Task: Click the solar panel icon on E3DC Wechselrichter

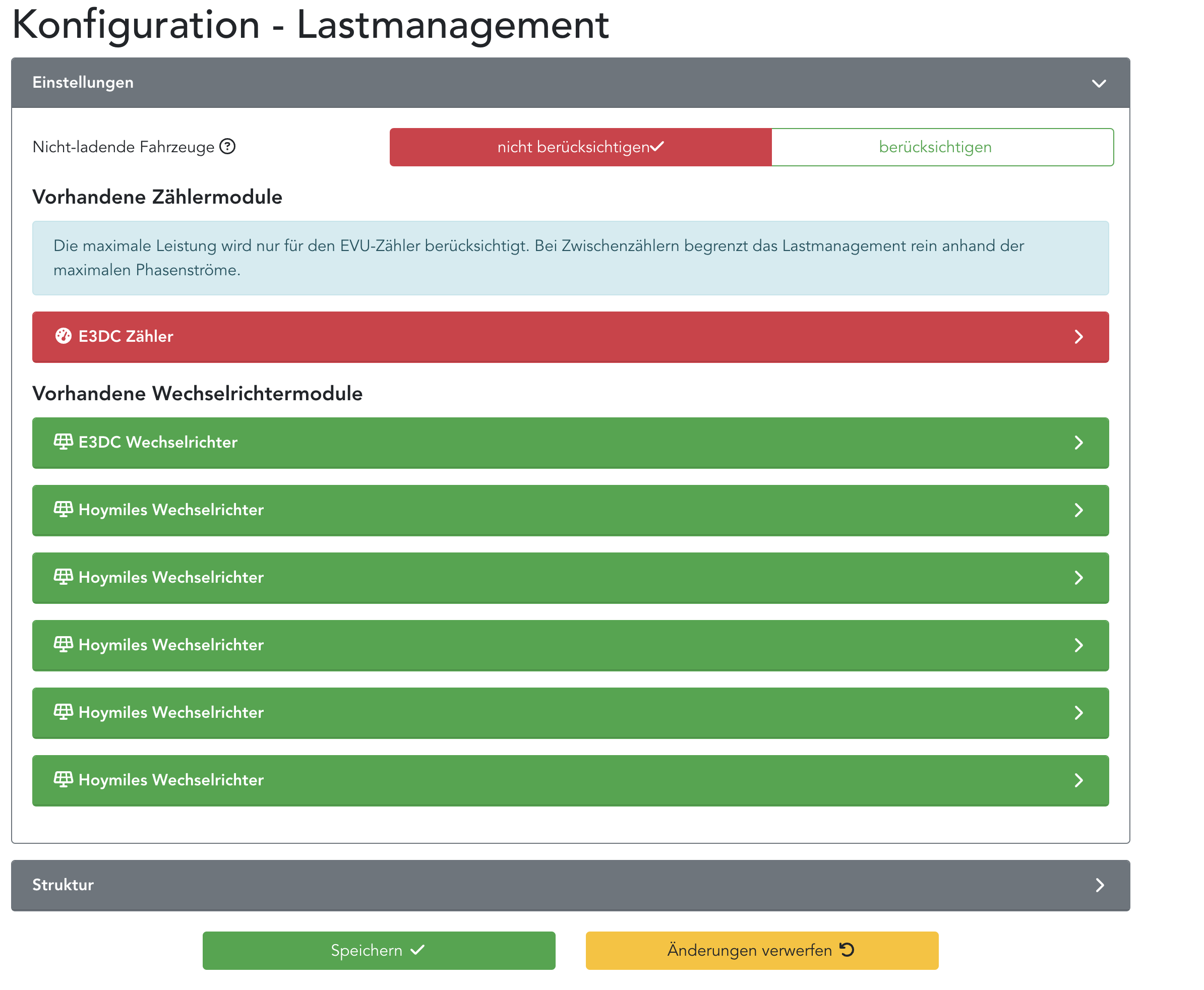Action: 64,442
